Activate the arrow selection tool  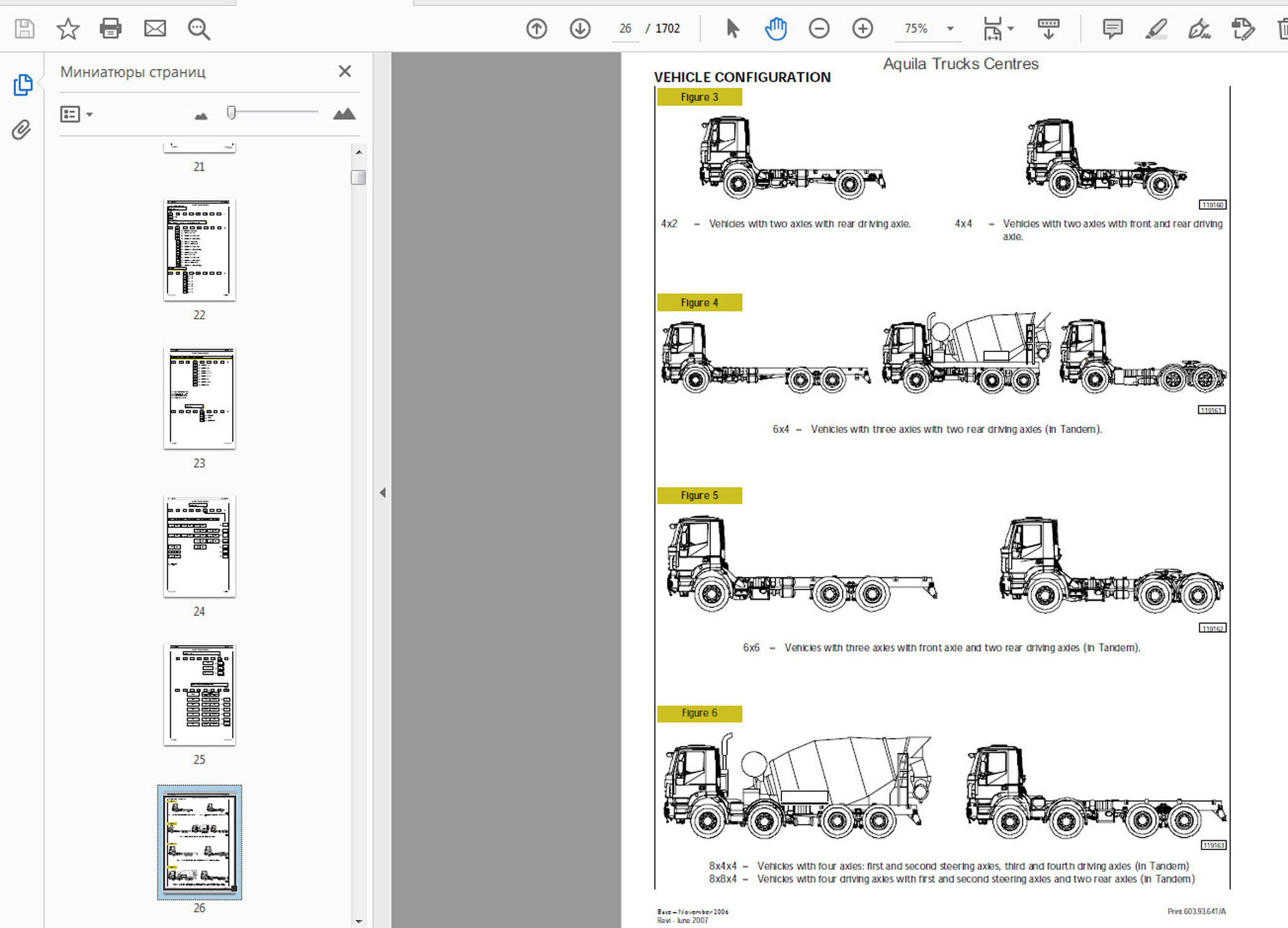pyautogui.click(x=732, y=28)
